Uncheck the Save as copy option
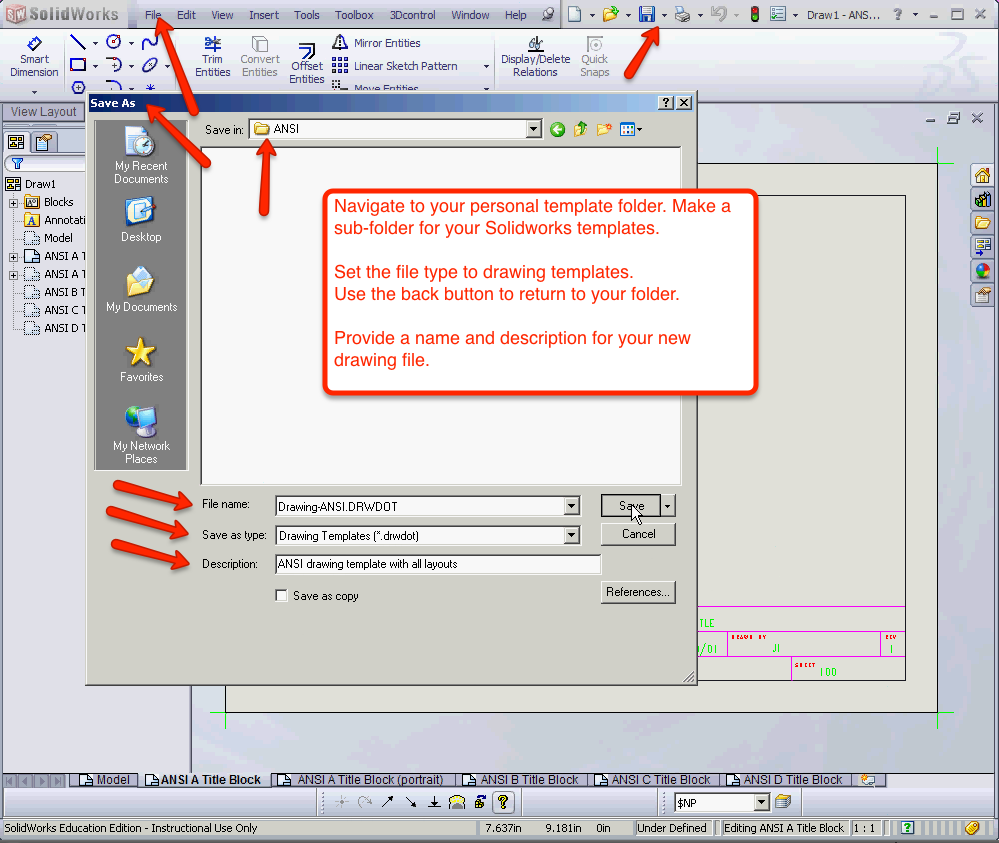Viewport: 999px width, 843px height. (x=281, y=594)
